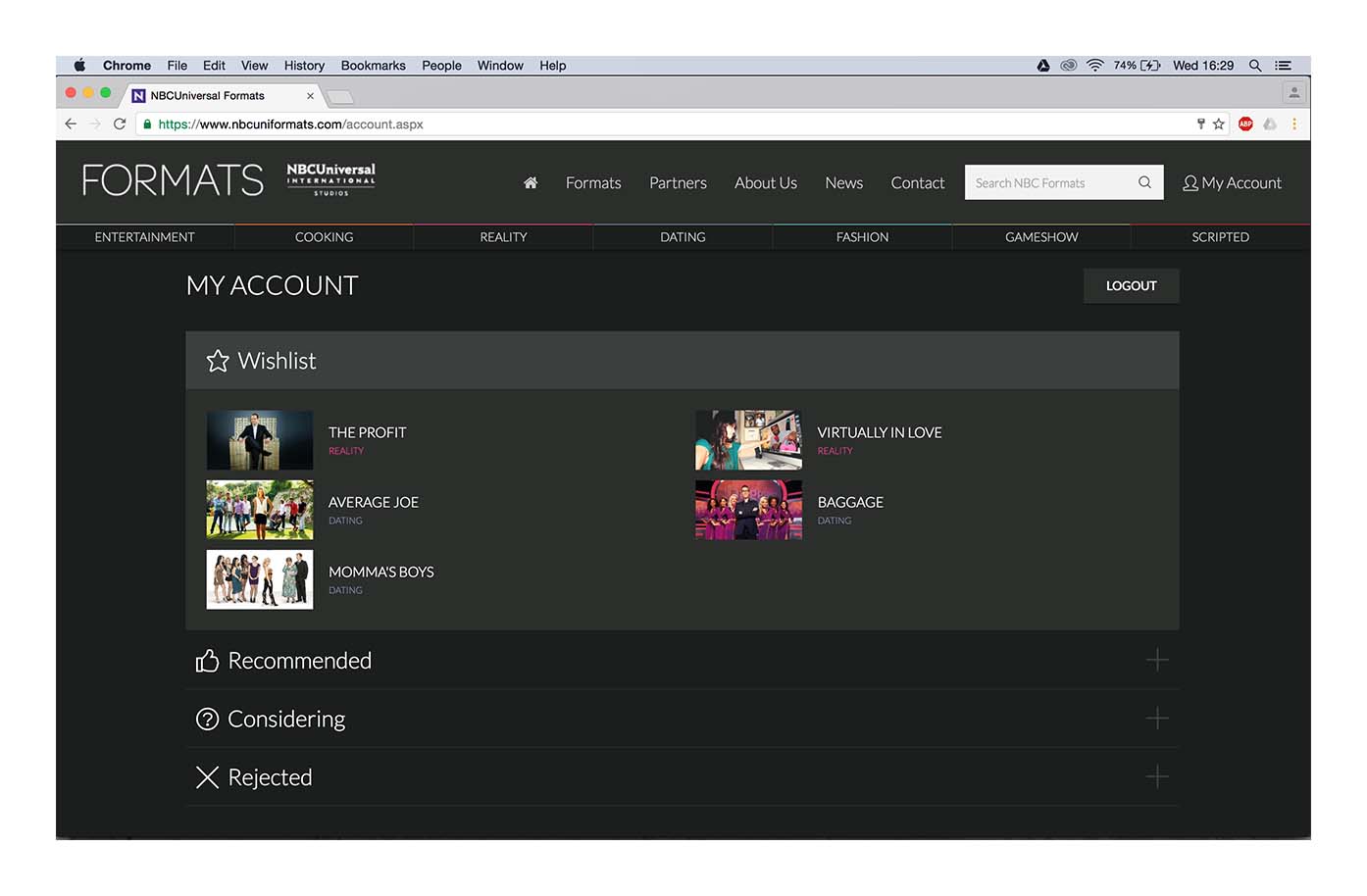This screenshot has height=896, width=1367.
Task: Close the NBCUniversal Formats tab
Action: tap(310, 96)
